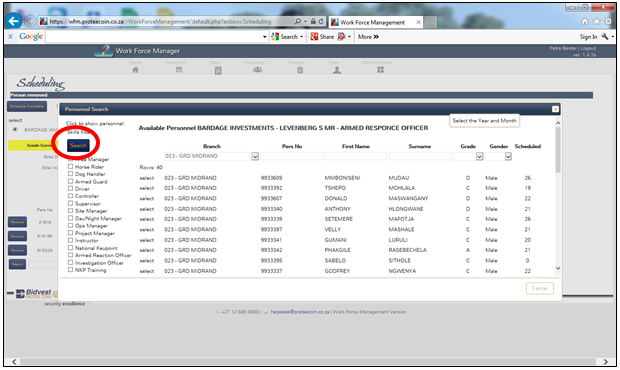Open the Google toolbar wrench settings
The height and width of the screenshot is (370, 620).
[x=605, y=37]
